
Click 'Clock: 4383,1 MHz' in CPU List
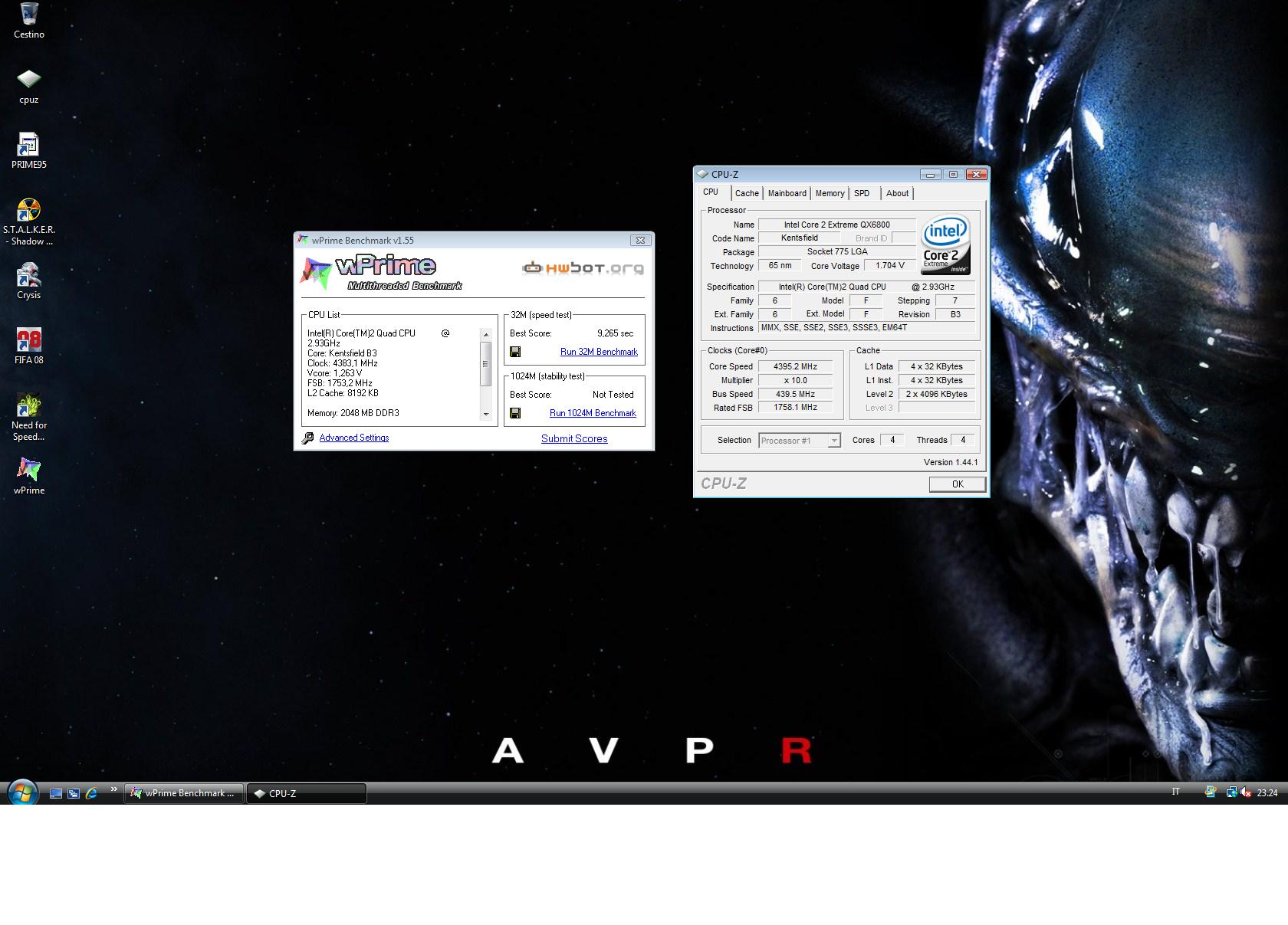tap(343, 363)
